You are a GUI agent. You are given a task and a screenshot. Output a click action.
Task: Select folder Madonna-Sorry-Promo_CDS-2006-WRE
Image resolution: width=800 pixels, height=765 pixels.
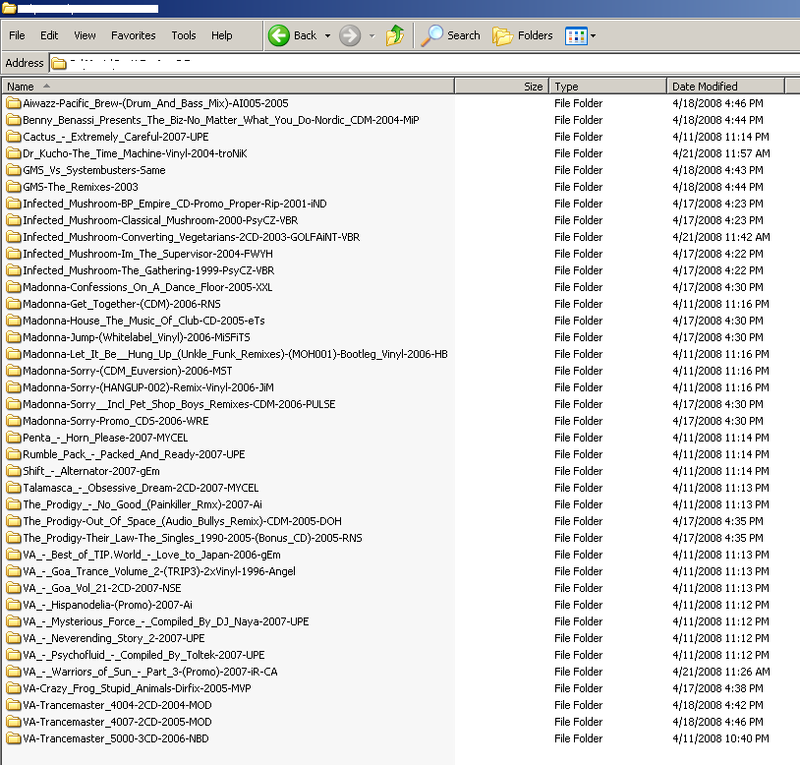click(116, 421)
